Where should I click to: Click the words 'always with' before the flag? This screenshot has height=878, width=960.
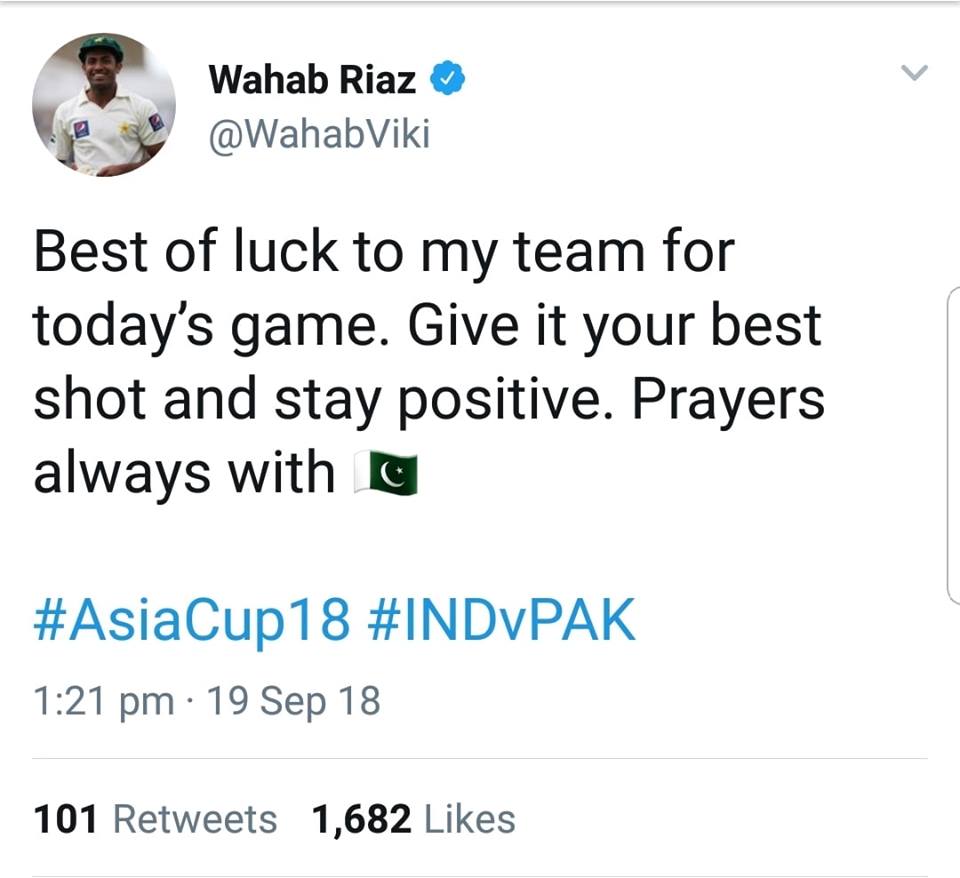184,473
